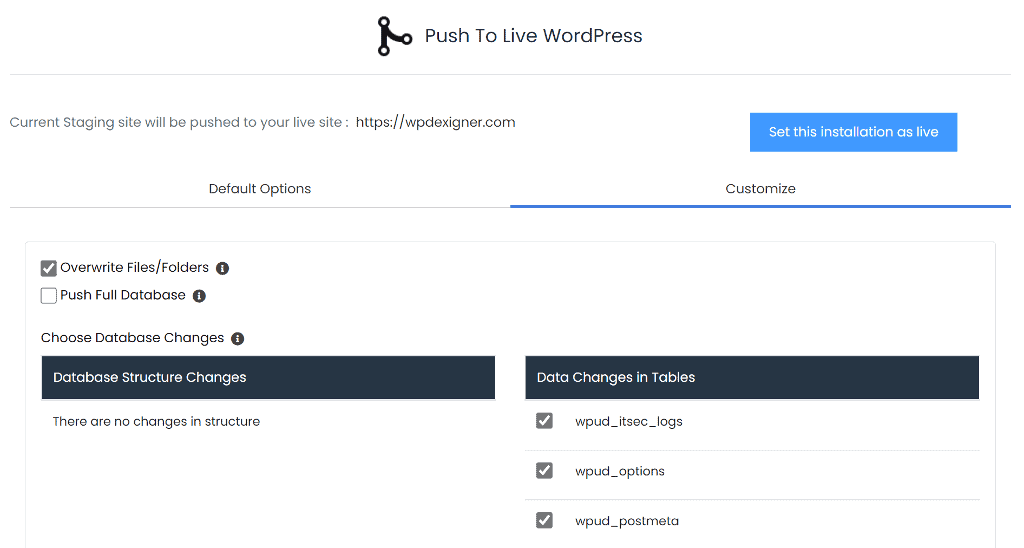This screenshot has width=1024, height=548.
Task: Select the Customize tab
Action: point(760,188)
